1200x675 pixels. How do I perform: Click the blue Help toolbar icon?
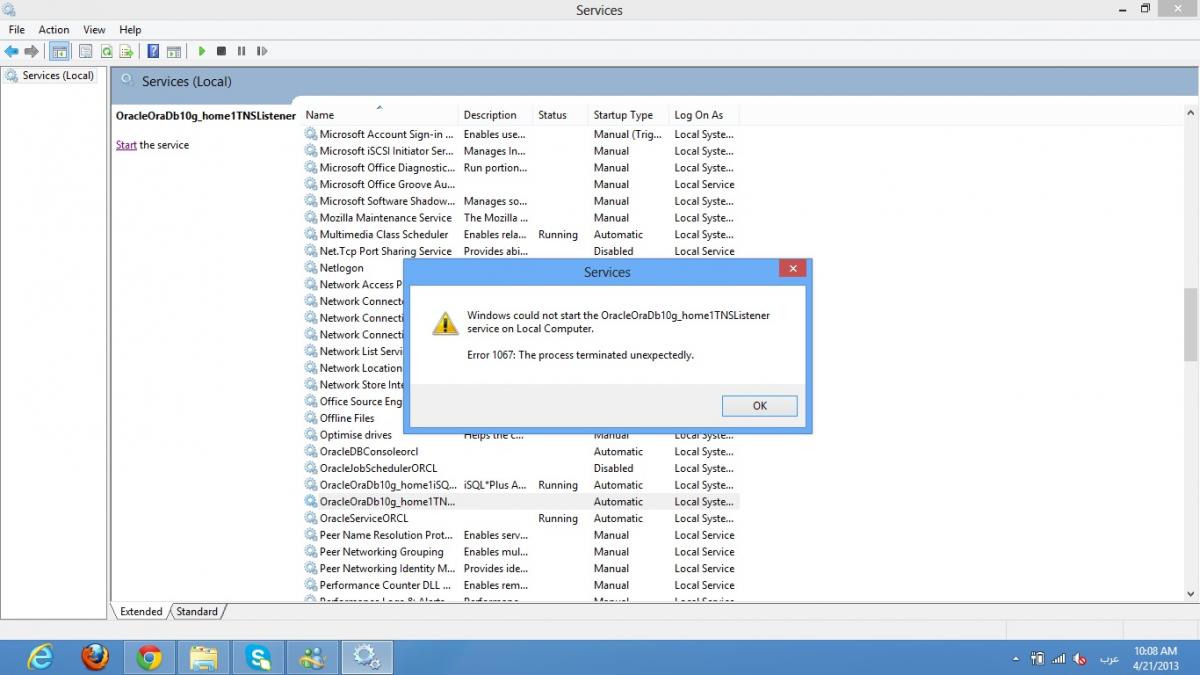pos(153,51)
